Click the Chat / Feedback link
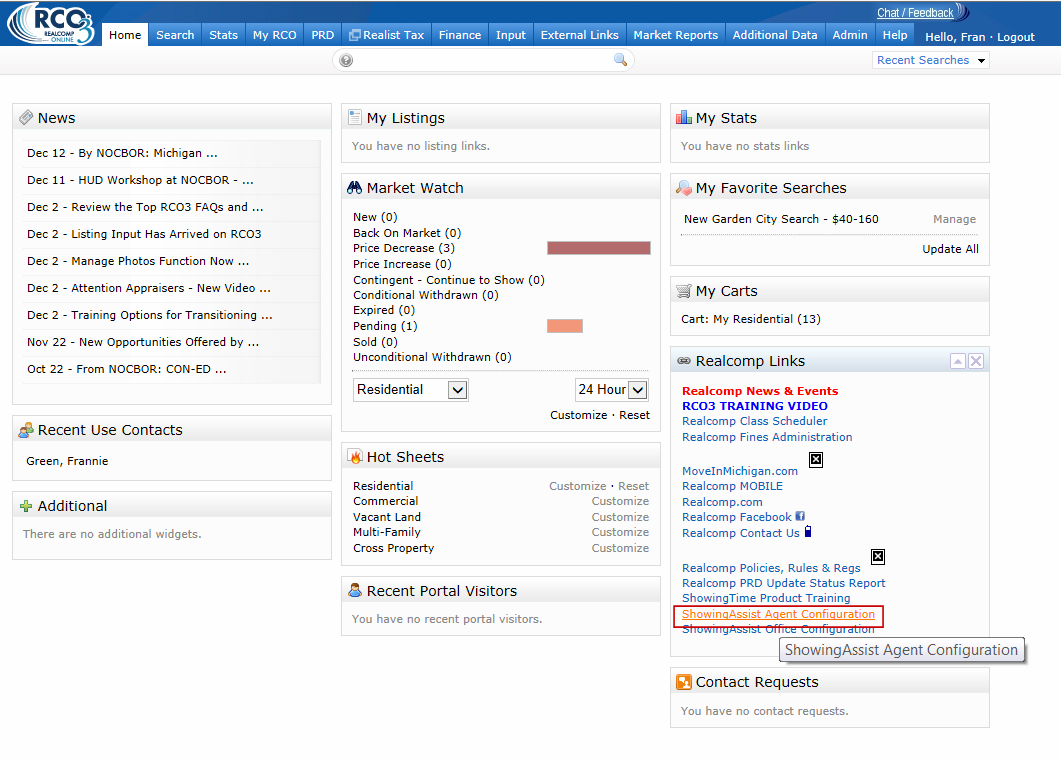The image size is (1061, 759). pos(915,13)
